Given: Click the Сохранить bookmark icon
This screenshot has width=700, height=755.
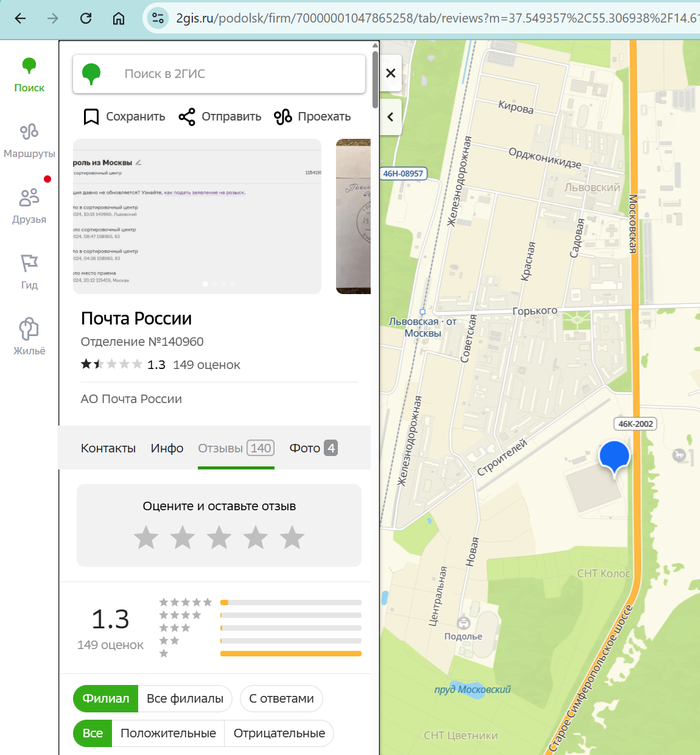Looking at the screenshot, I should 91,117.
